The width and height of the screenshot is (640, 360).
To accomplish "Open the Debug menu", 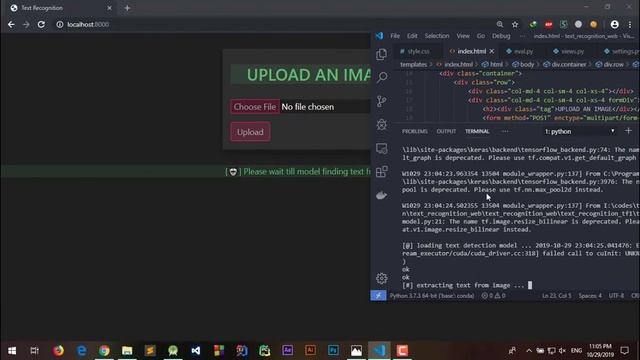I will coord(501,36).
